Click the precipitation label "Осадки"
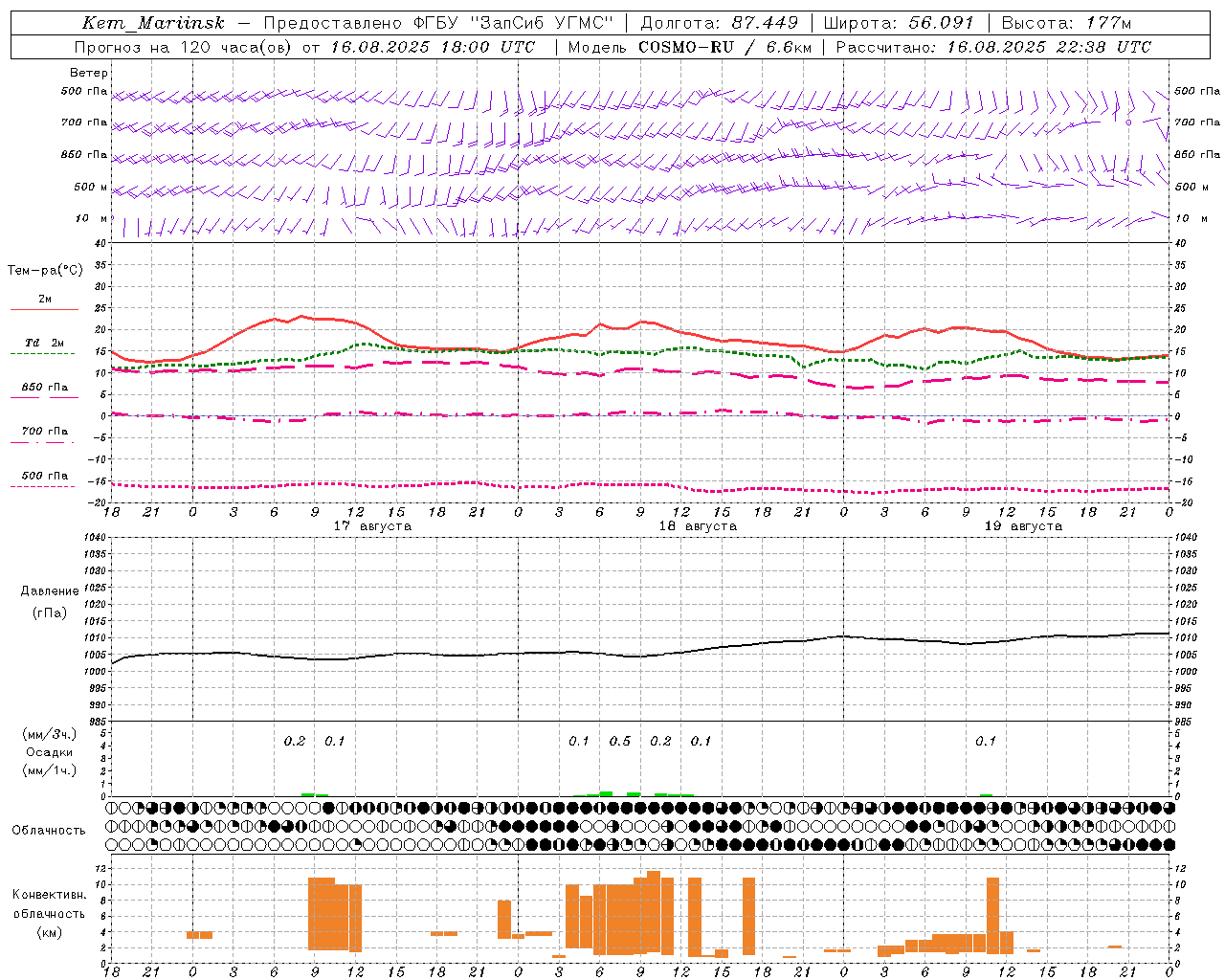The width and height of the screenshot is (1225, 980). (x=50, y=752)
